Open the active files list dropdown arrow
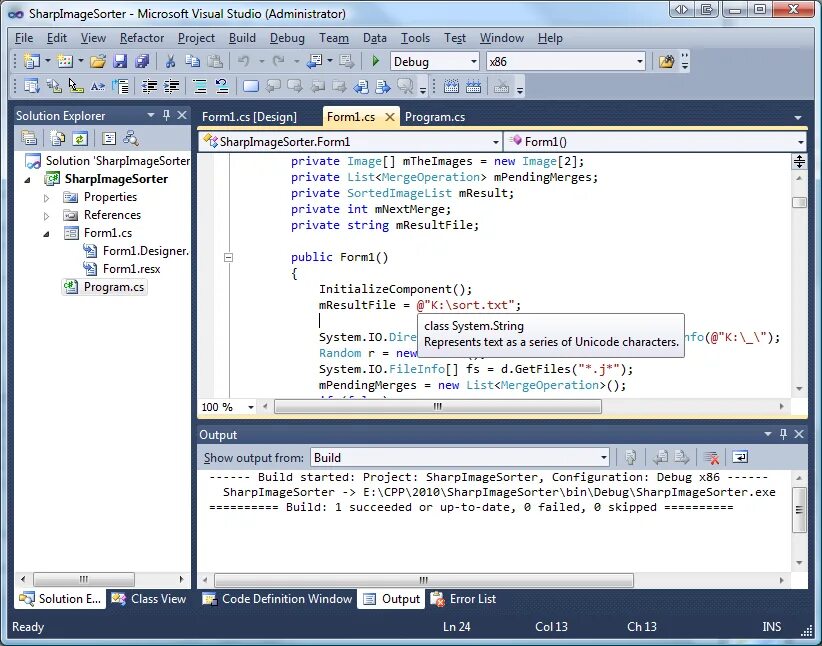 point(798,117)
